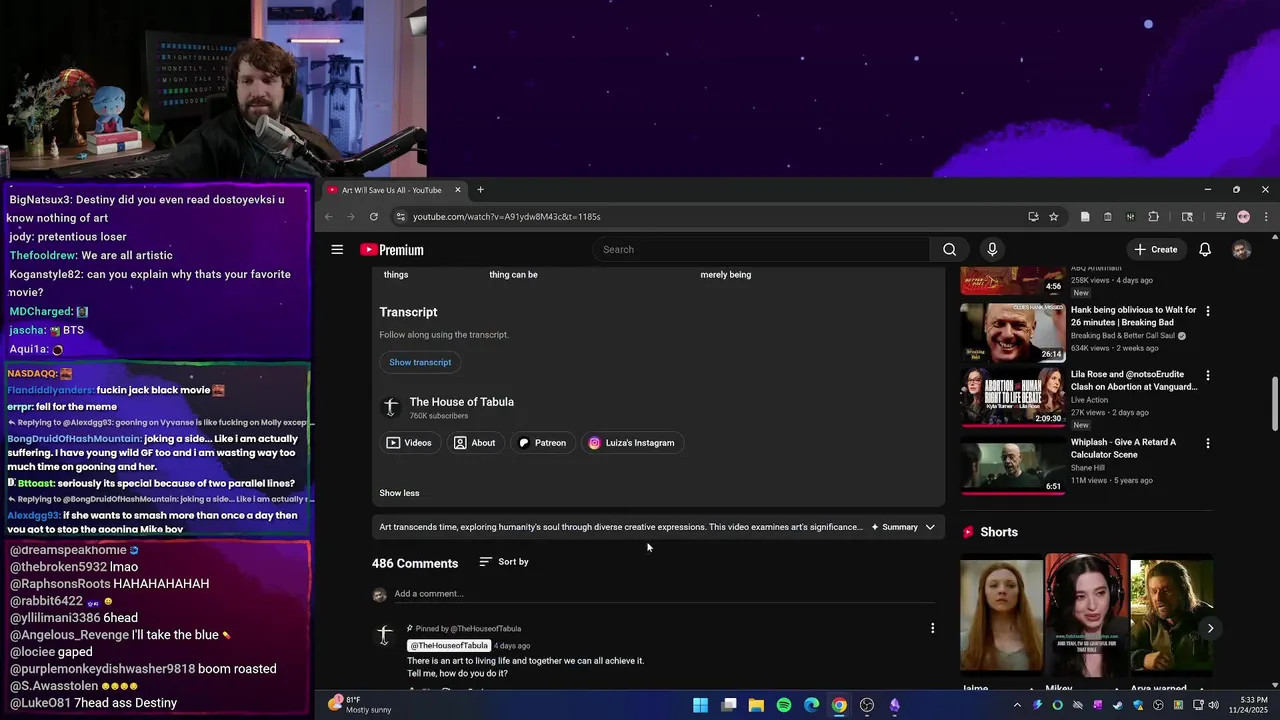Open the Patreon link

click(542, 443)
